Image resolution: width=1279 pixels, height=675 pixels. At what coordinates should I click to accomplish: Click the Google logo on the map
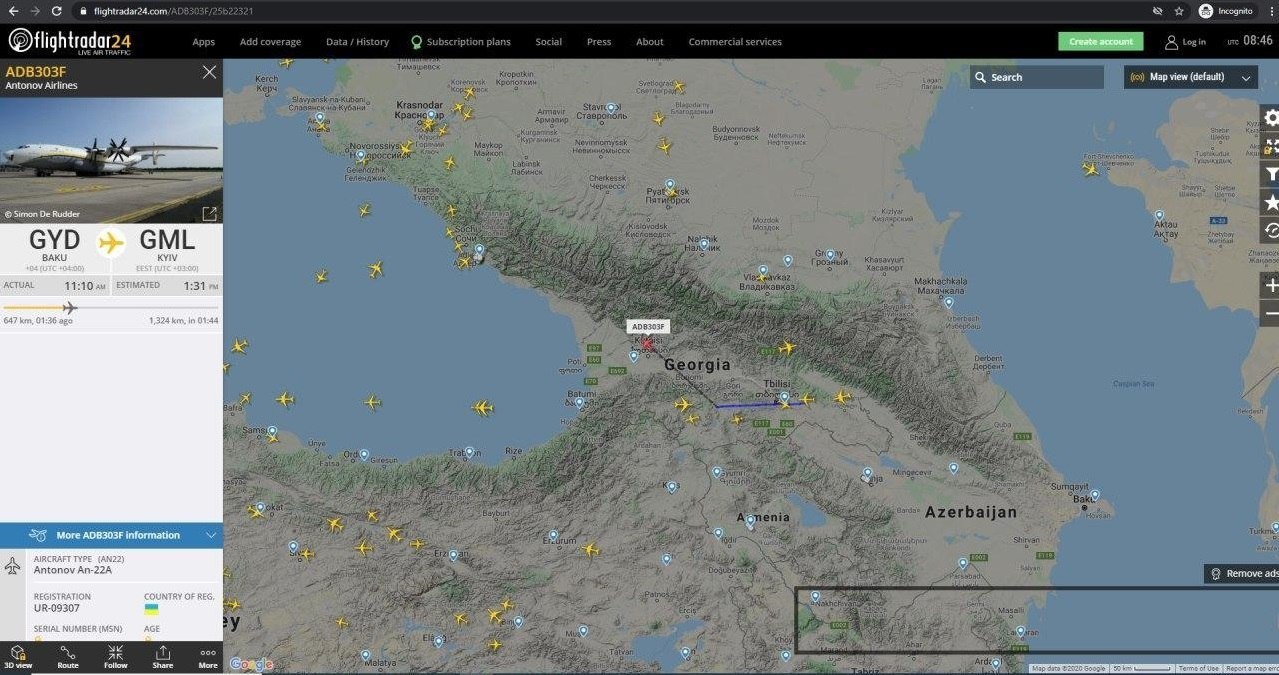[251, 663]
